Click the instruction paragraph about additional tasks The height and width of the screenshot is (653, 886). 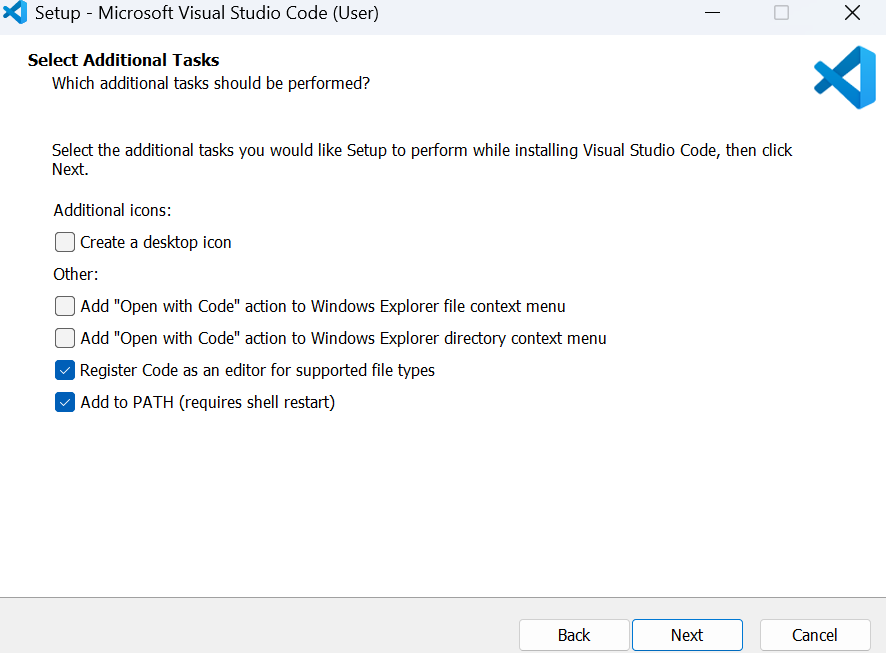click(x=421, y=151)
